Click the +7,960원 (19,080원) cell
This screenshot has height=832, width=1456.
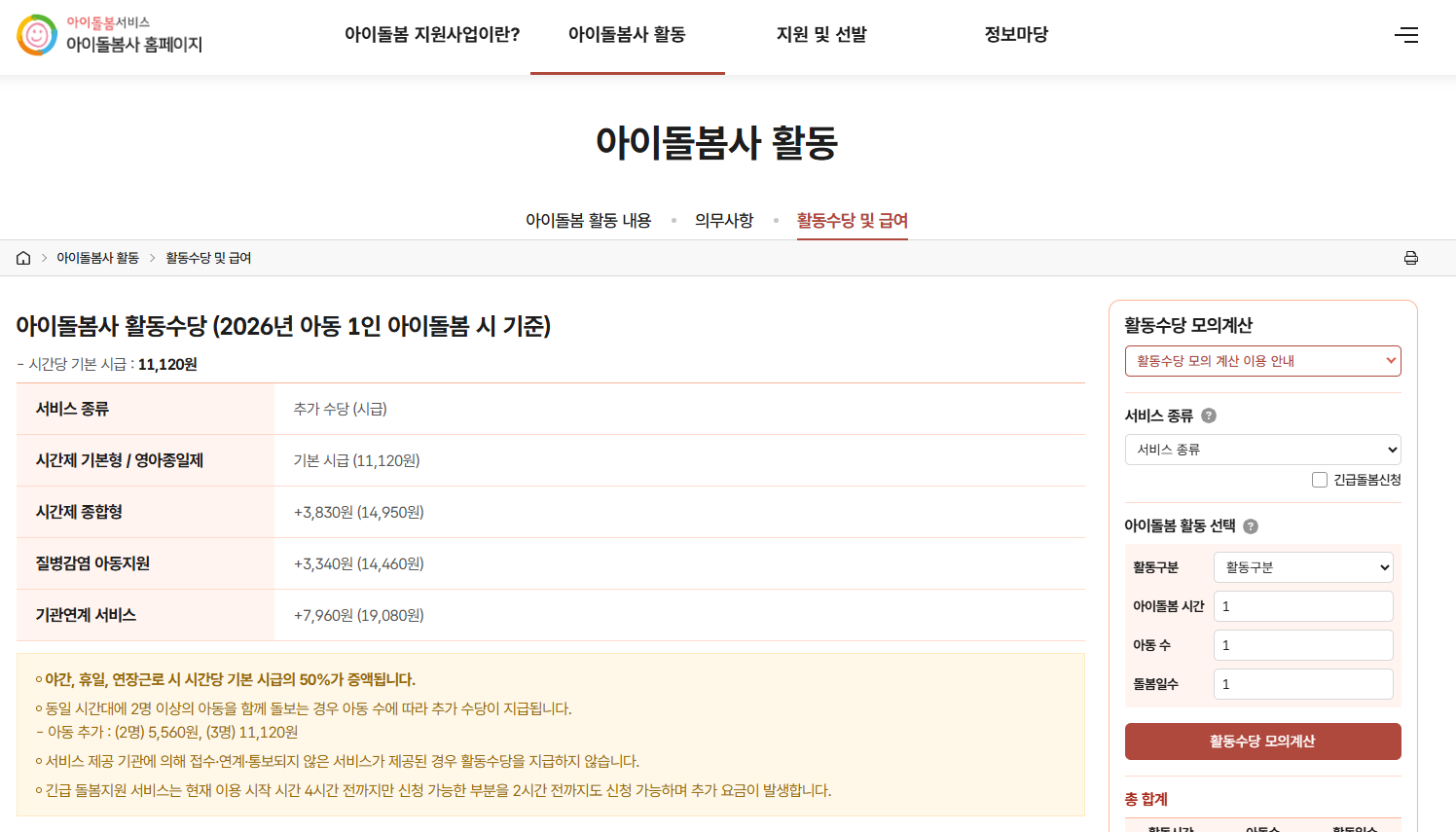[679, 615]
